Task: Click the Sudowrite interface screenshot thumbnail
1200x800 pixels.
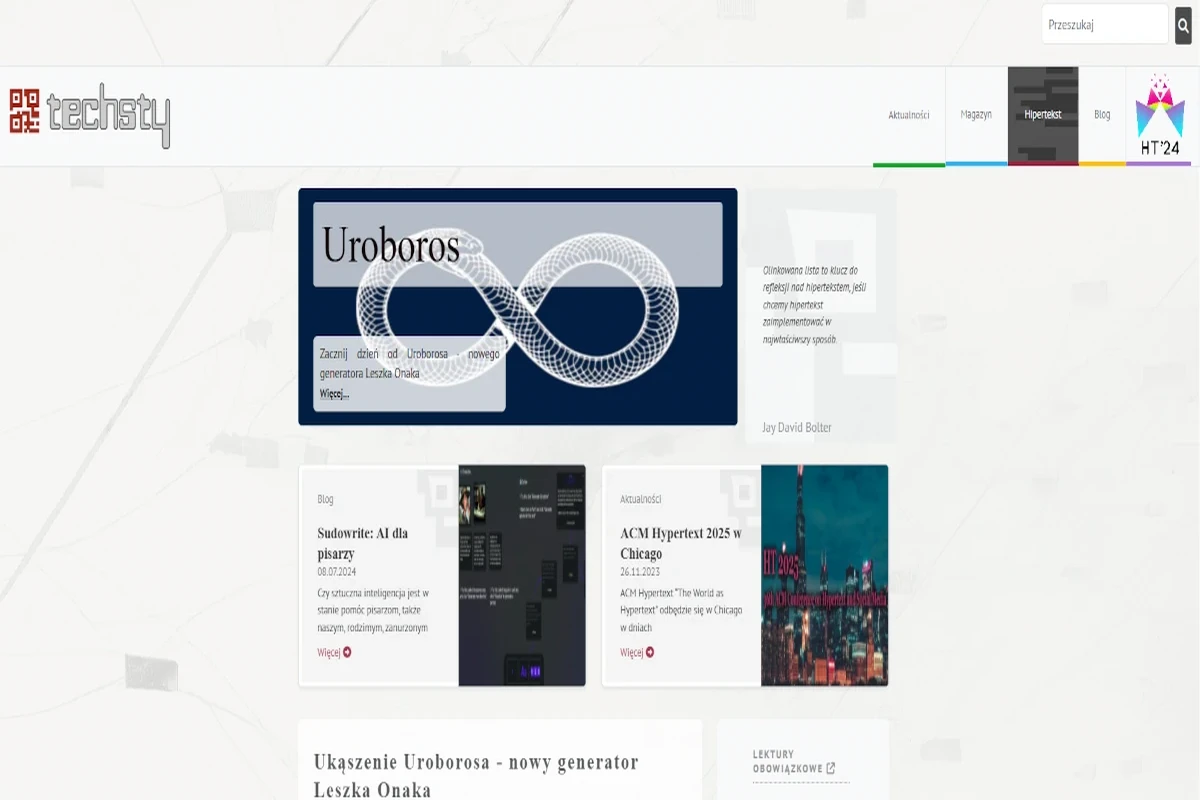Action: [x=521, y=573]
